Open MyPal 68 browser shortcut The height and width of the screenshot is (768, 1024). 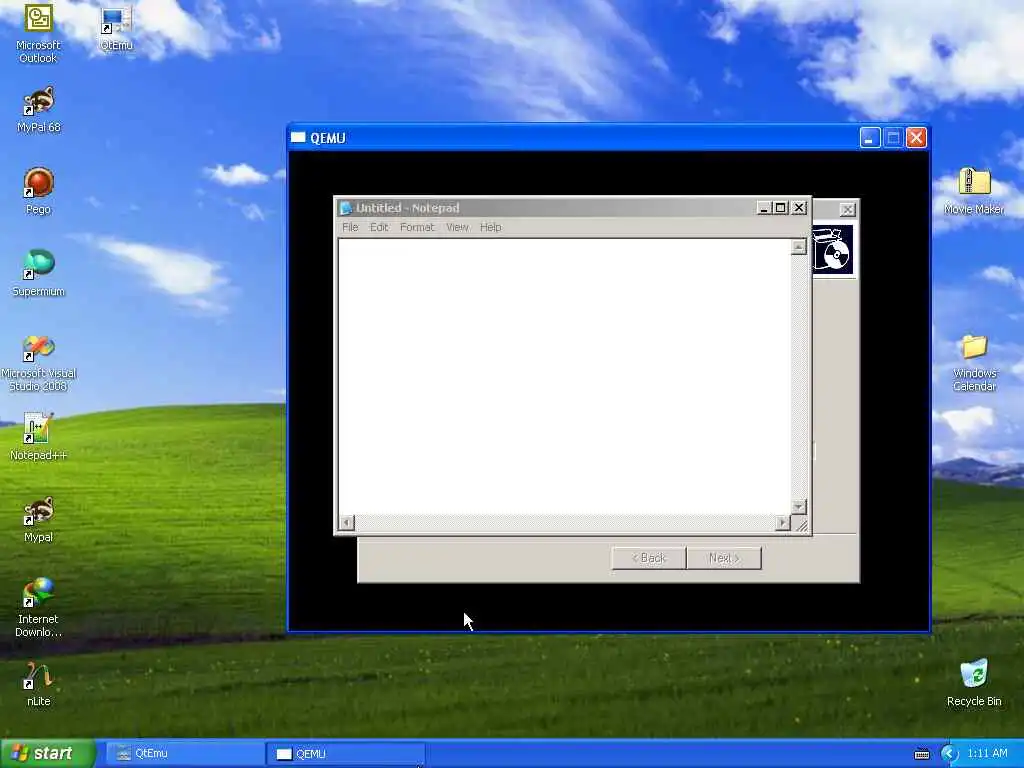tap(39, 110)
